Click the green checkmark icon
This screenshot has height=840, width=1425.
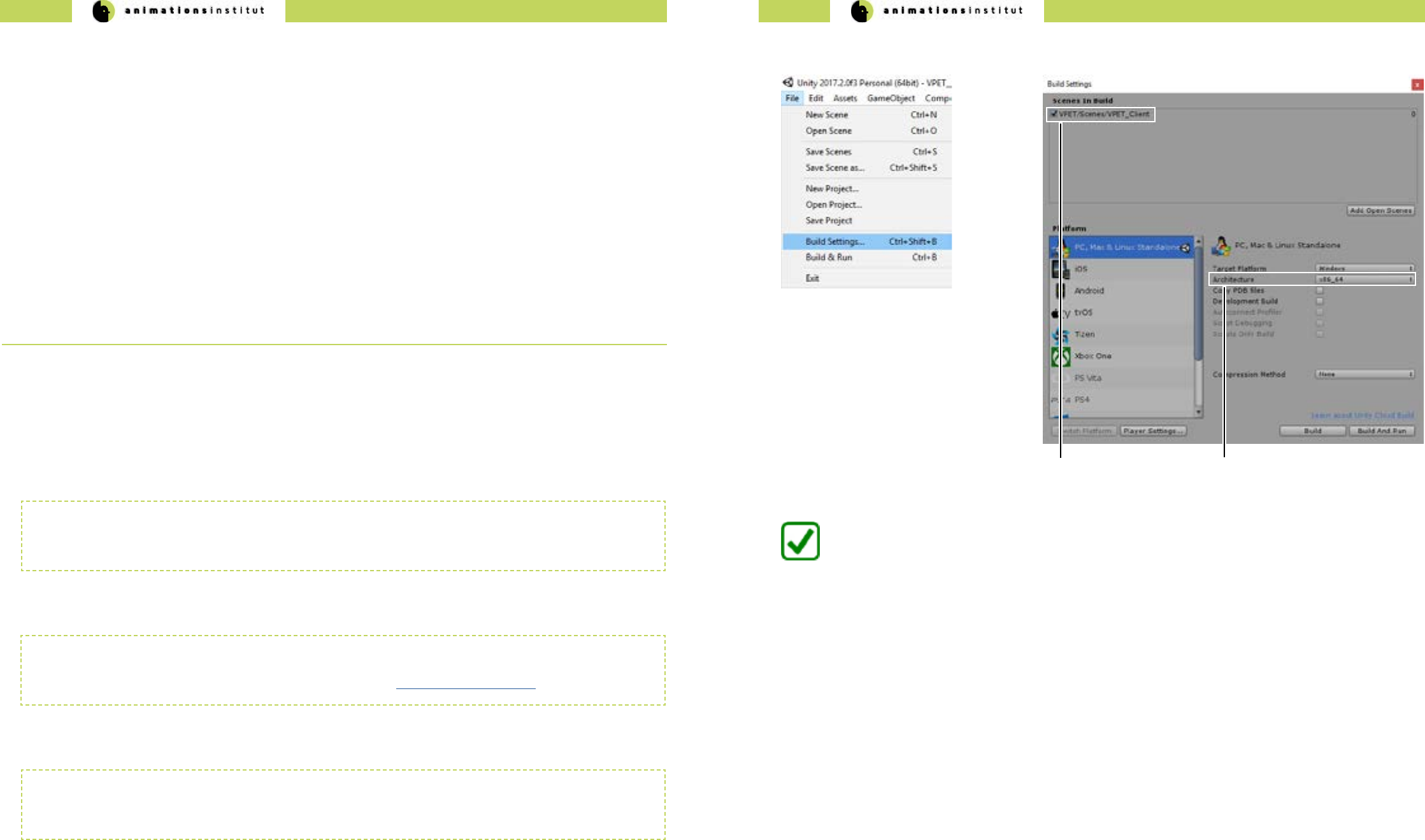(x=800, y=541)
